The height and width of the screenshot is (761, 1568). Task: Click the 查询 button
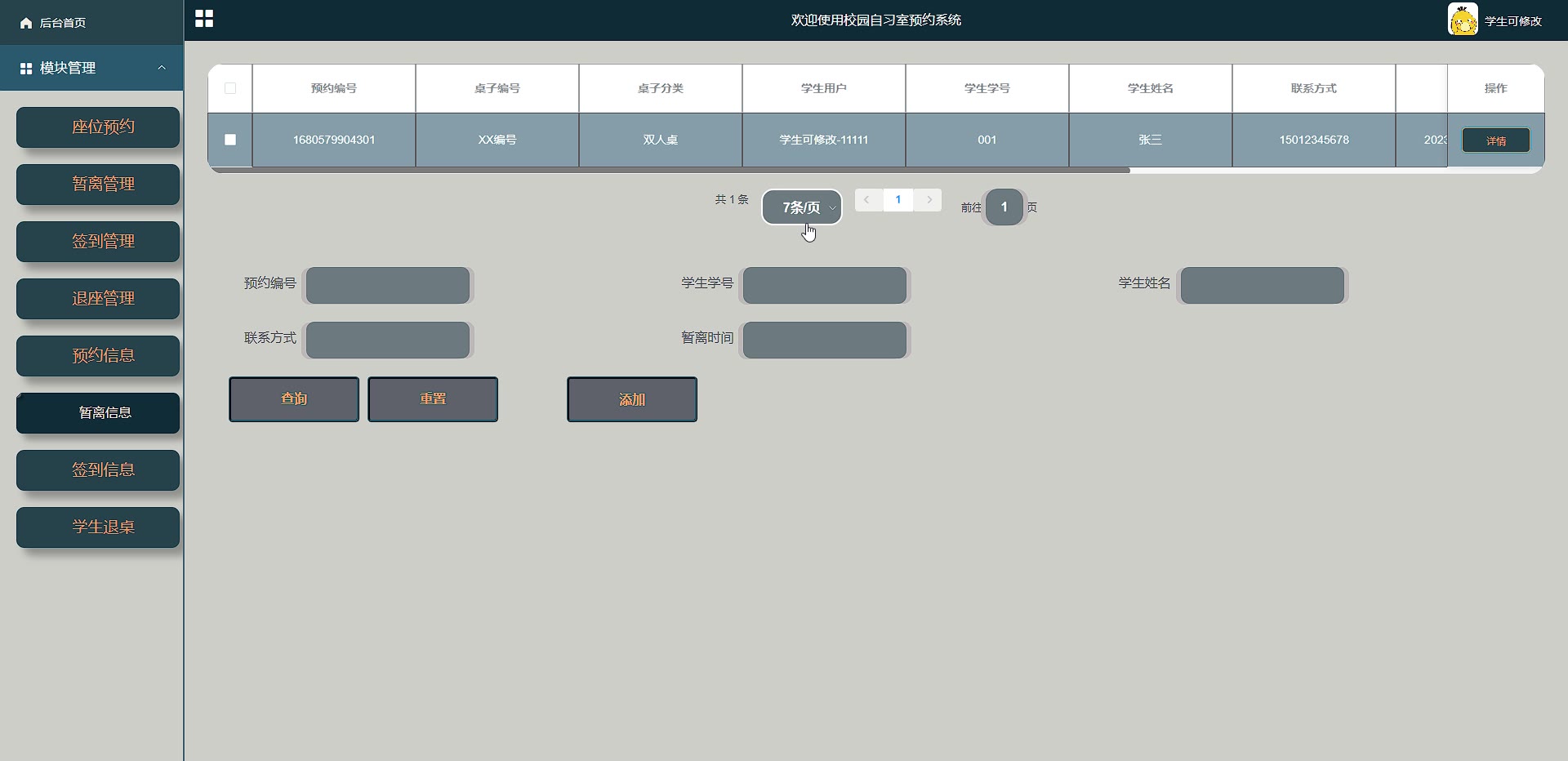pyautogui.click(x=294, y=399)
